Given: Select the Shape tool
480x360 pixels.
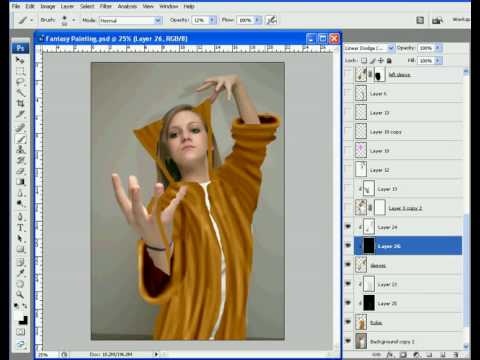Looking at the screenshot, I should point(20,250).
